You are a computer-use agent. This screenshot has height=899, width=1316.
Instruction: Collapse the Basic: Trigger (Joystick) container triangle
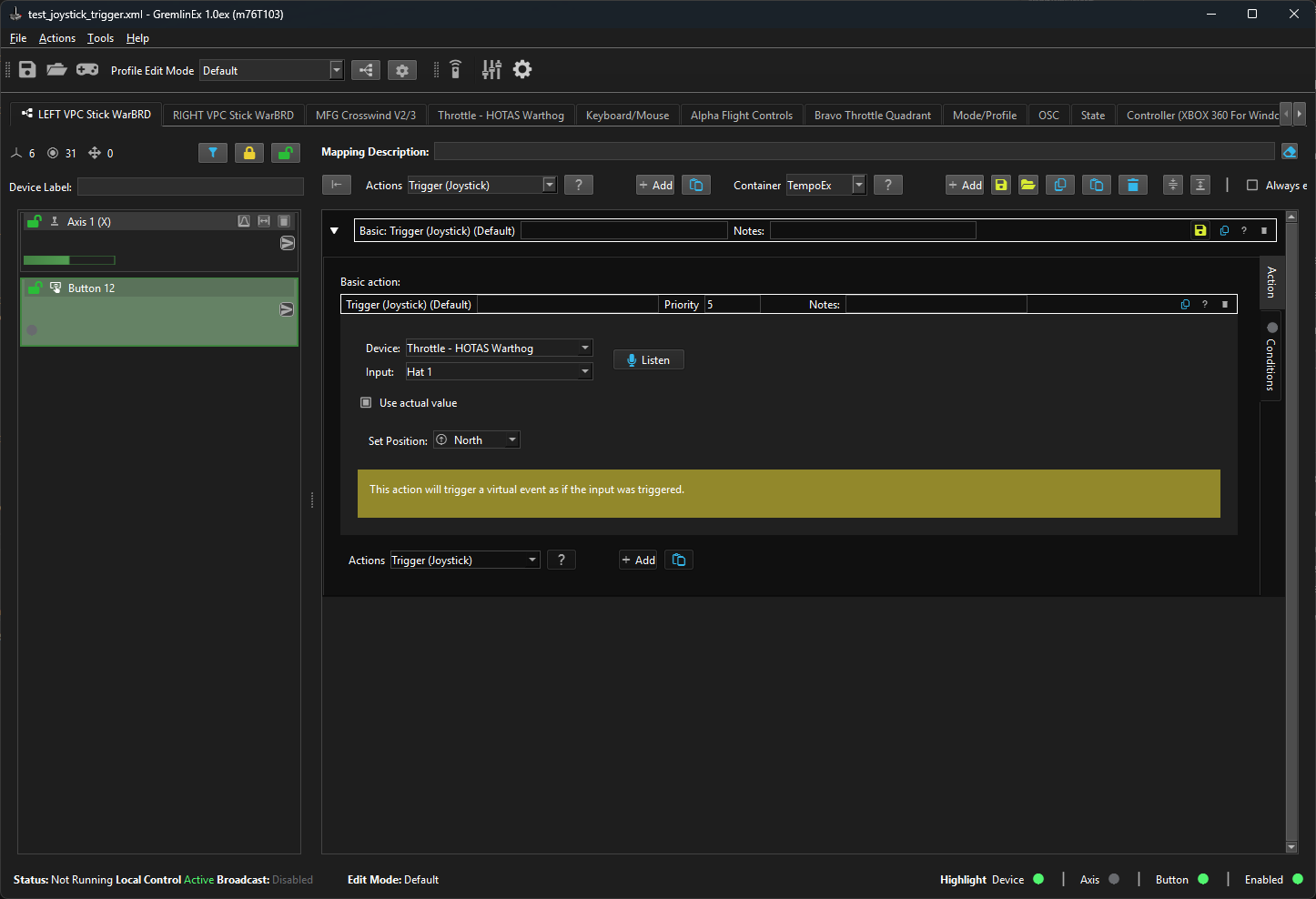tap(334, 231)
